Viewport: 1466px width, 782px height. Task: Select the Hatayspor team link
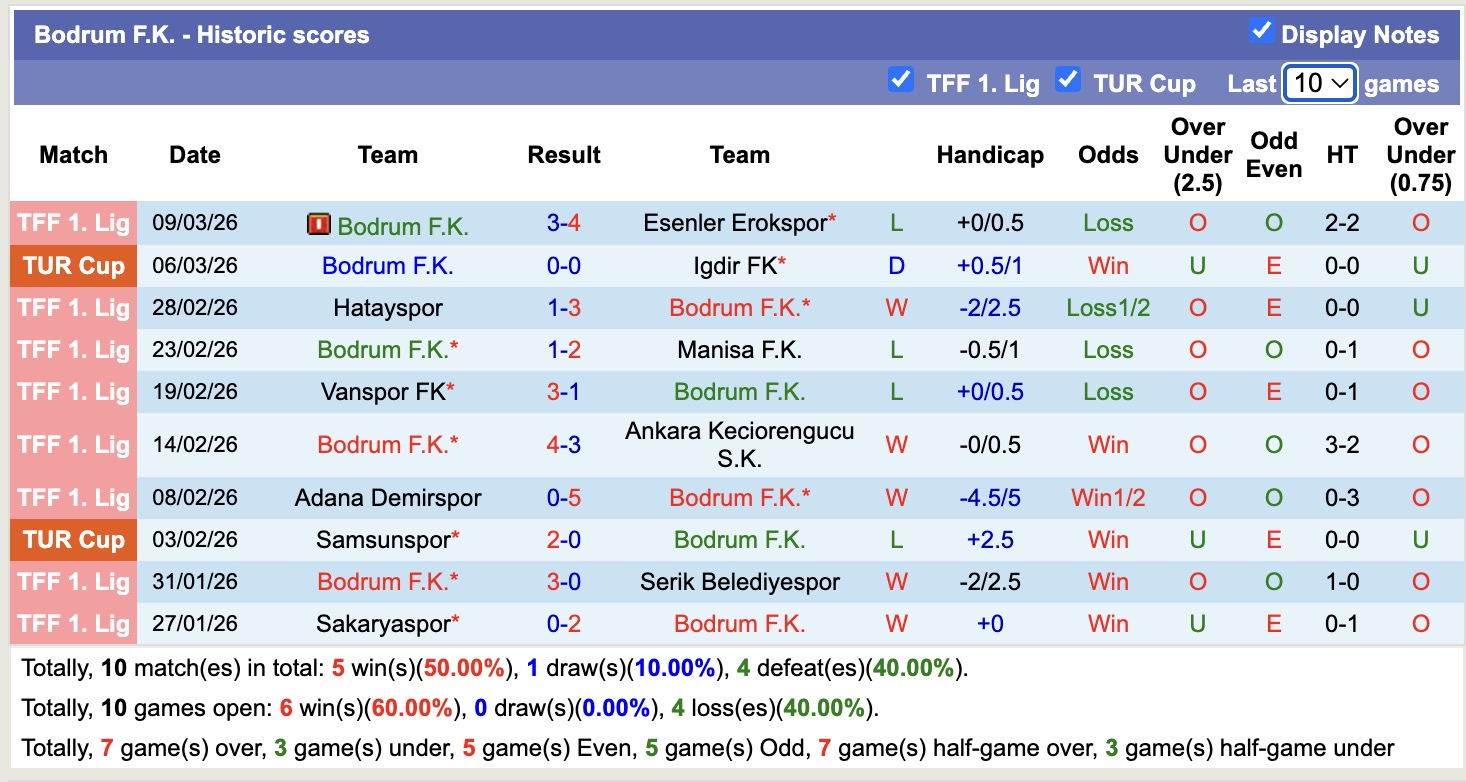[x=388, y=308]
